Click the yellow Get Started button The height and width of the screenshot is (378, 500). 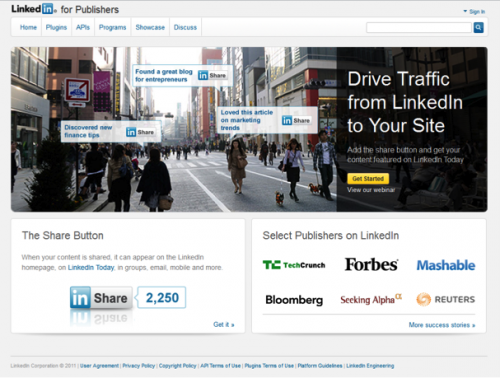coord(368,179)
